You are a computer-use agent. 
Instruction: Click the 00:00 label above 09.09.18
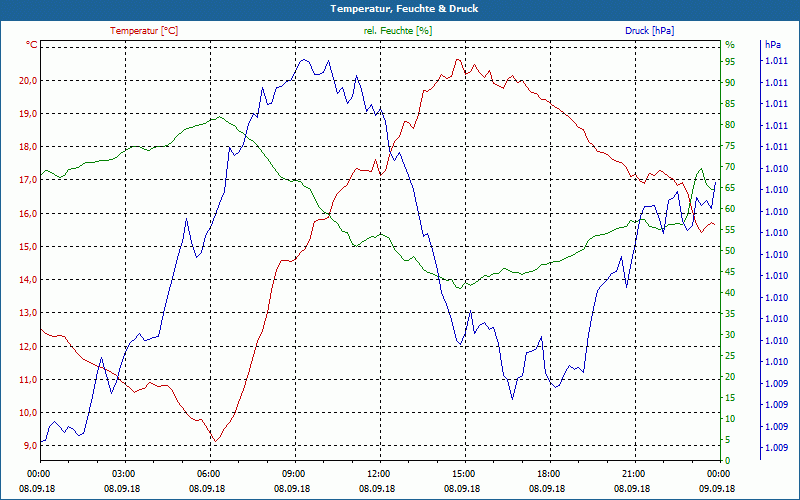[720, 473]
